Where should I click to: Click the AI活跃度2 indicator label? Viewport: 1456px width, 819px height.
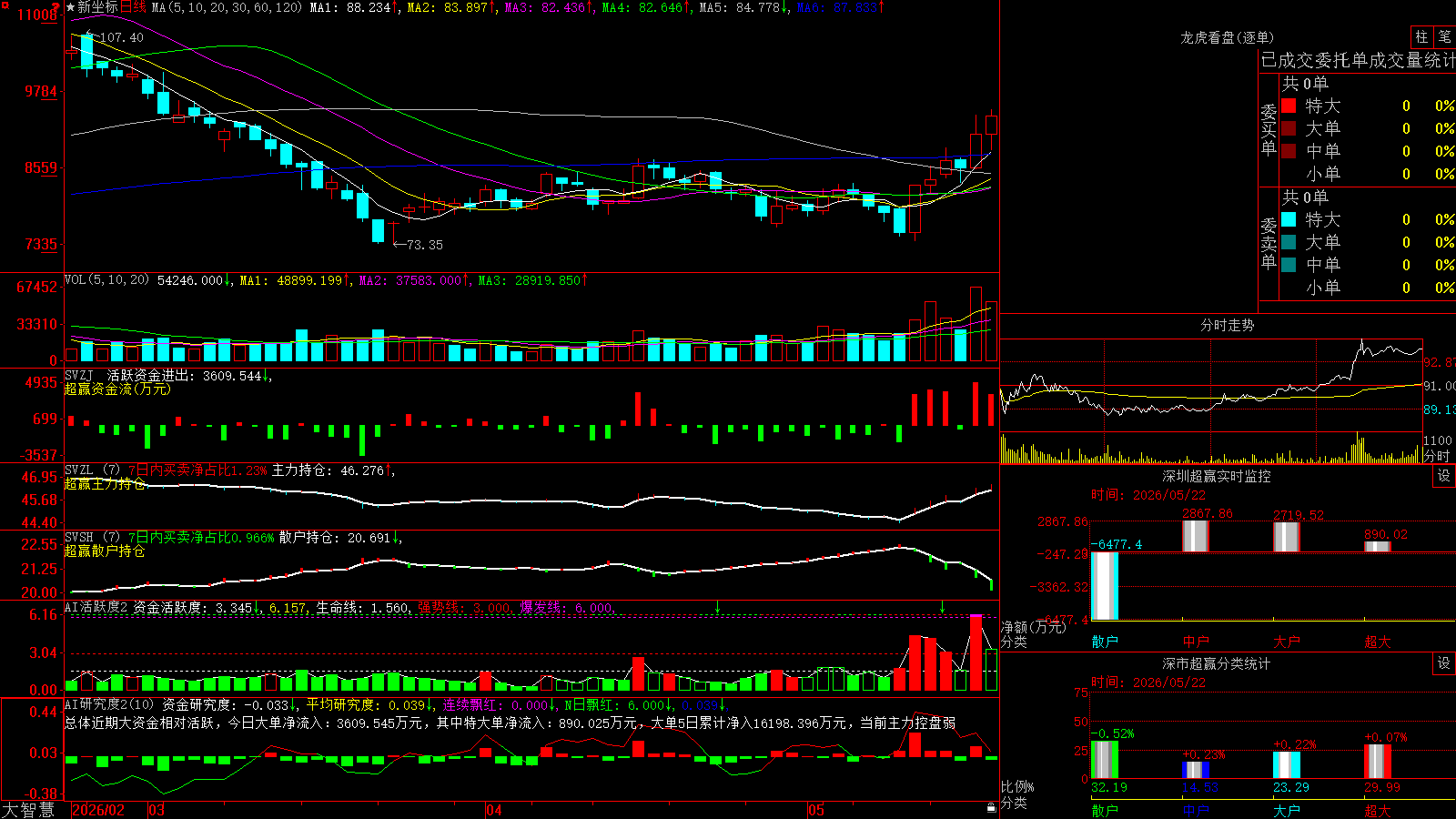[96, 607]
